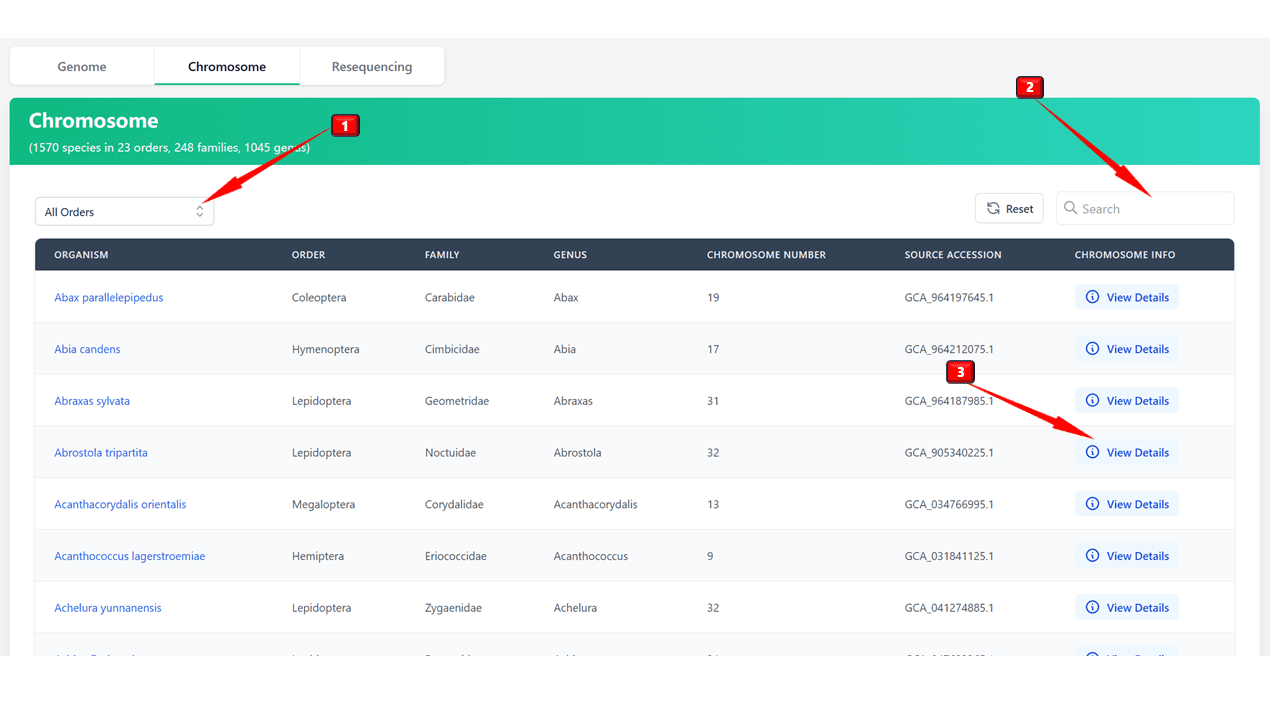Click the info icon in Achelura yunnanensis row
Viewport: 1280px width, 720px height.
click(1092, 608)
